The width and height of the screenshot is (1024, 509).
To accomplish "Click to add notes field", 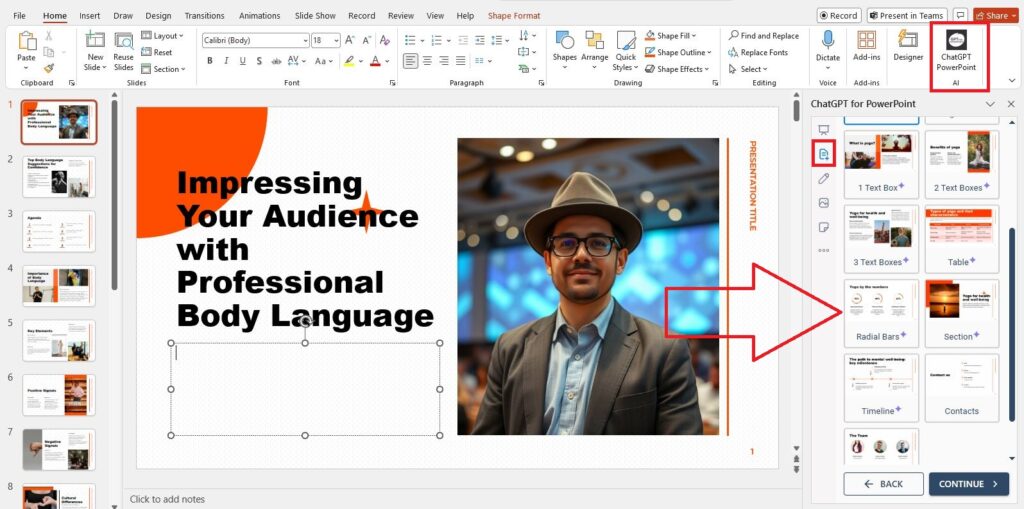I will (x=167, y=499).
